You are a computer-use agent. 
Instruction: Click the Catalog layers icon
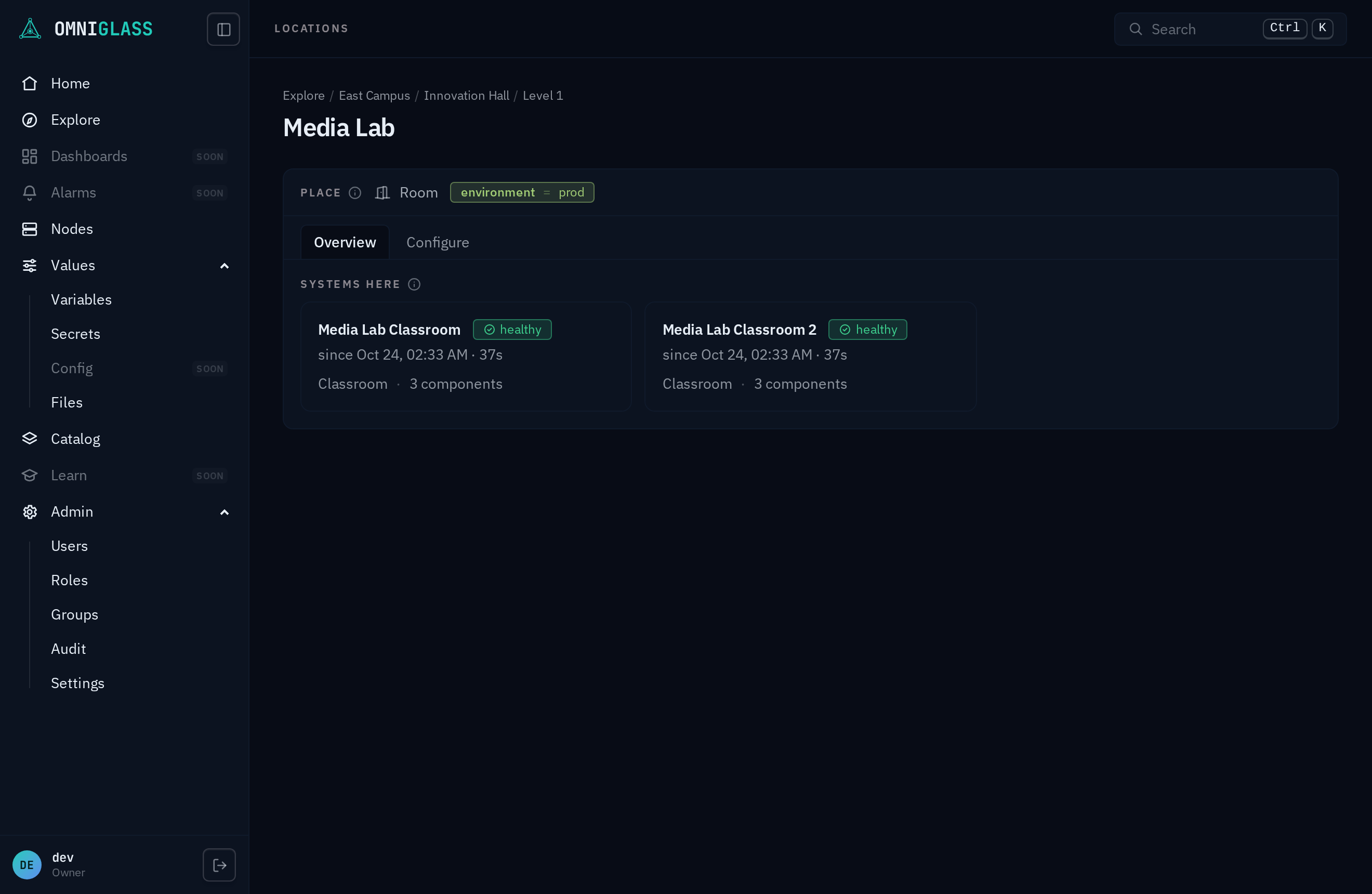(x=30, y=439)
